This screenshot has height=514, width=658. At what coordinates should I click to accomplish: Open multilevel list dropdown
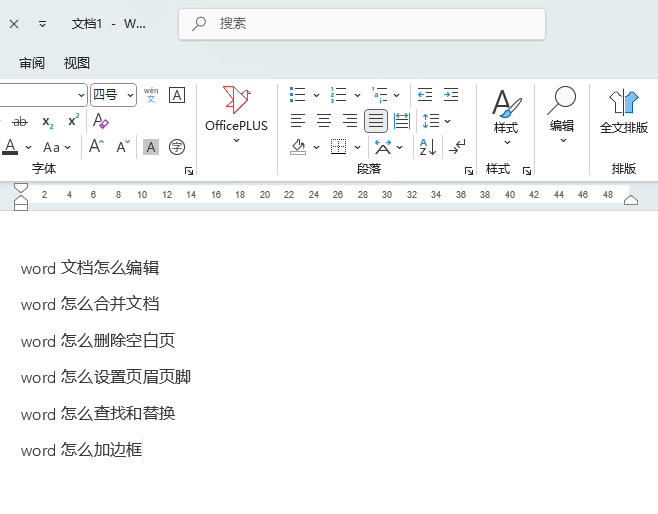tap(396, 95)
